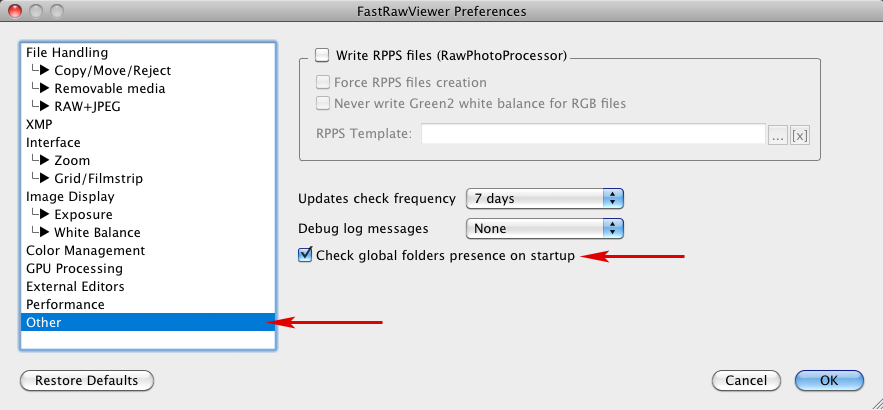Open the XMP preferences section
This screenshot has height=410, width=883.
point(39,124)
